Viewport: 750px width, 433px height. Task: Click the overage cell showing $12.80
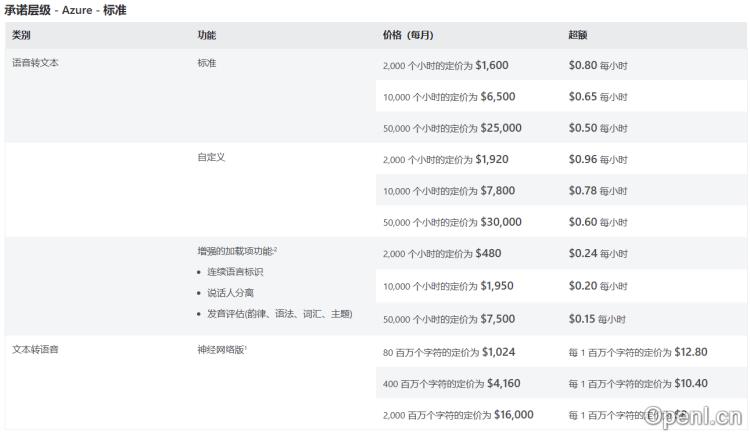pyautogui.click(x=638, y=352)
